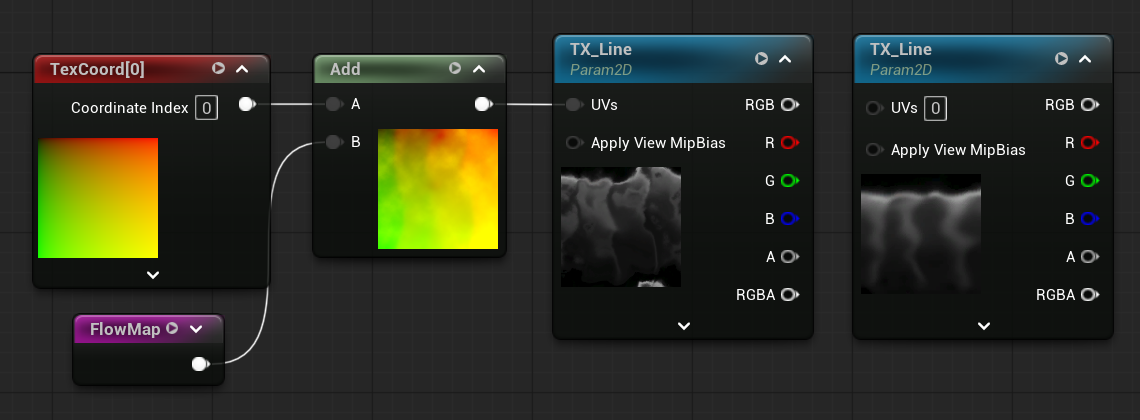Click Apply View MipBias pin on right TX_Line

point(873,150)
